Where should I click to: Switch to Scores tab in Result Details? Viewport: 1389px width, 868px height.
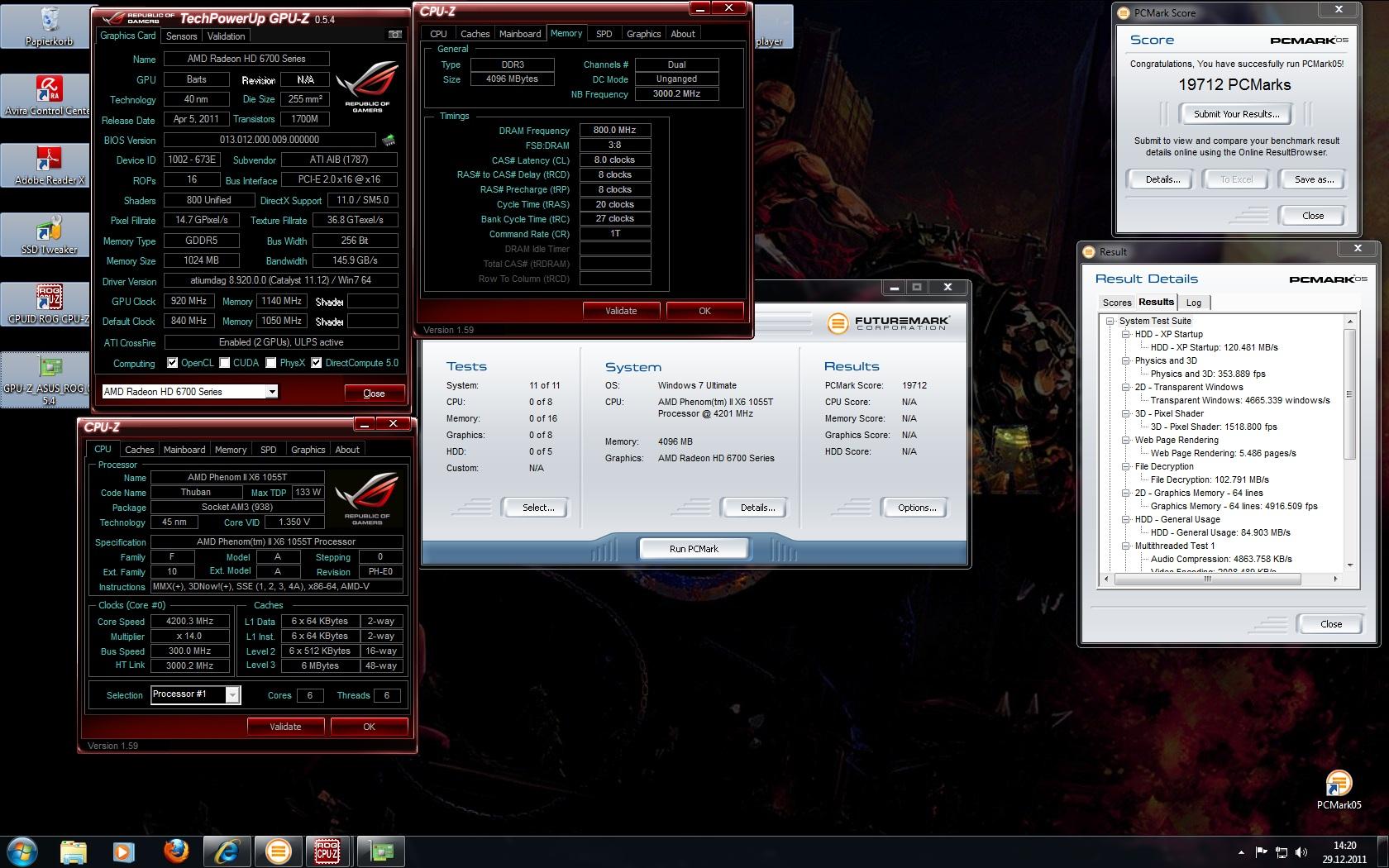(x=1116, y=303)
